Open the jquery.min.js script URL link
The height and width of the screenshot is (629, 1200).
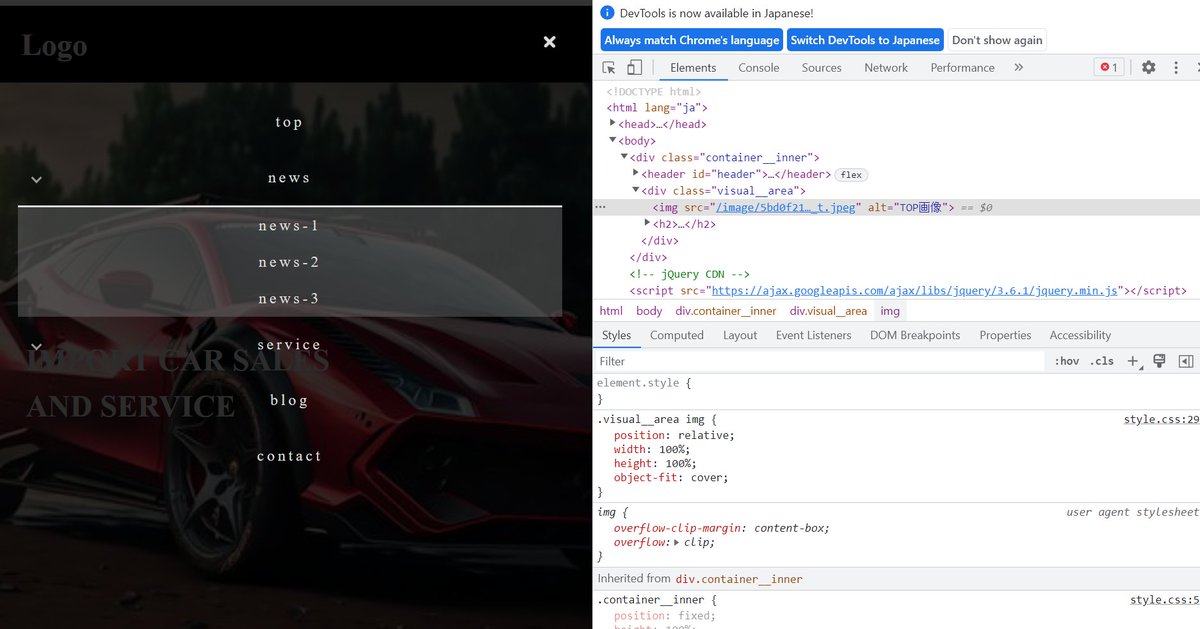(913, 291)
